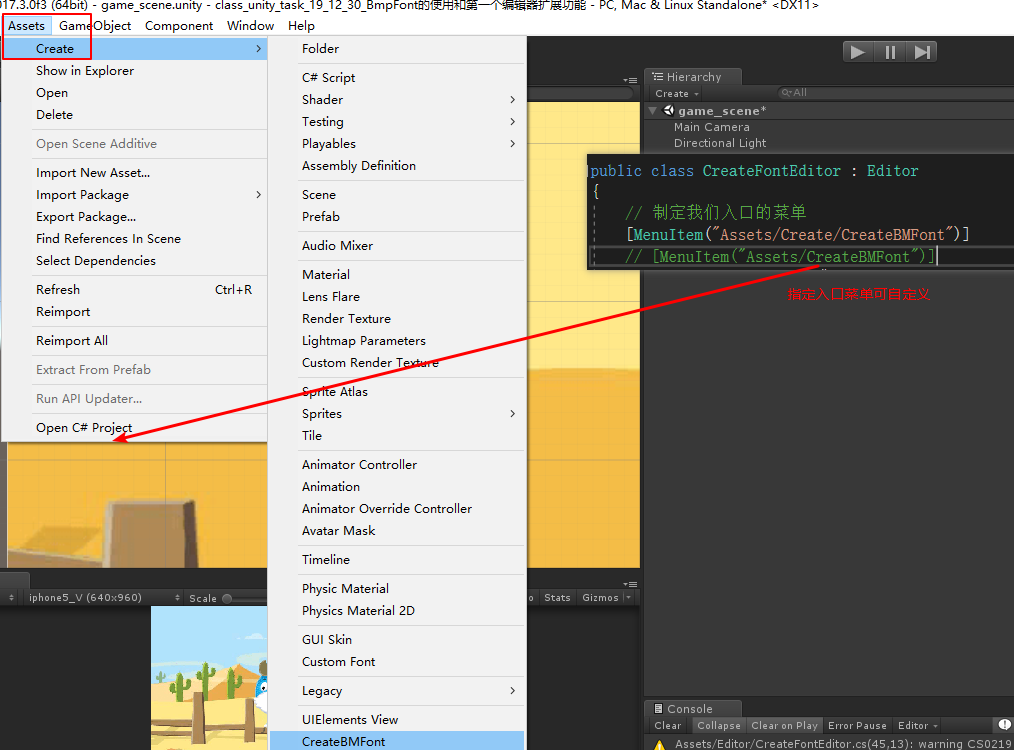Click the Stats button in Game view
This screenshot has width=1014, height=750.
coord(557,598)
